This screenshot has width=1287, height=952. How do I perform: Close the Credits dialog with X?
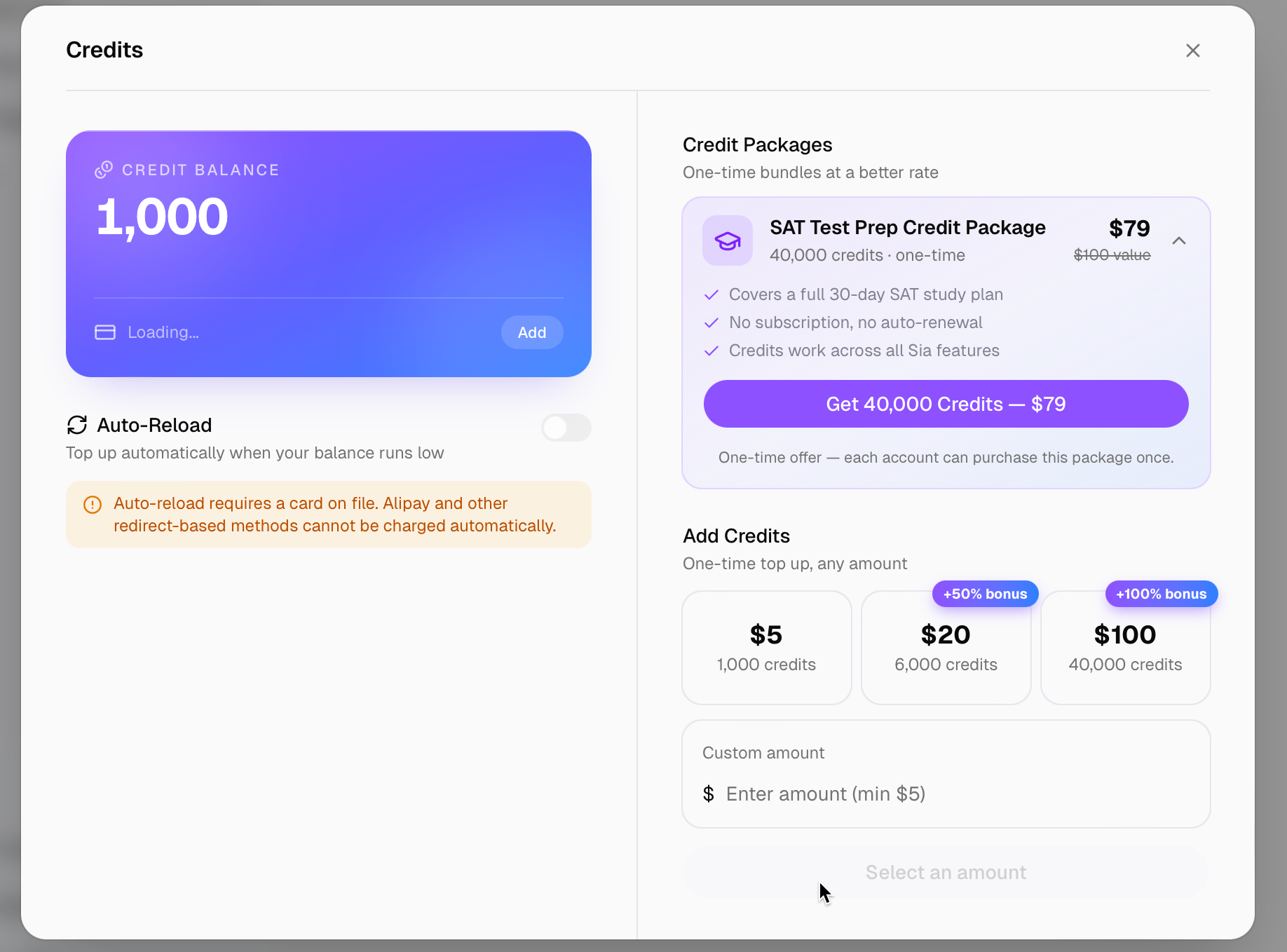pyautogui.click(x=1193, y=50)
